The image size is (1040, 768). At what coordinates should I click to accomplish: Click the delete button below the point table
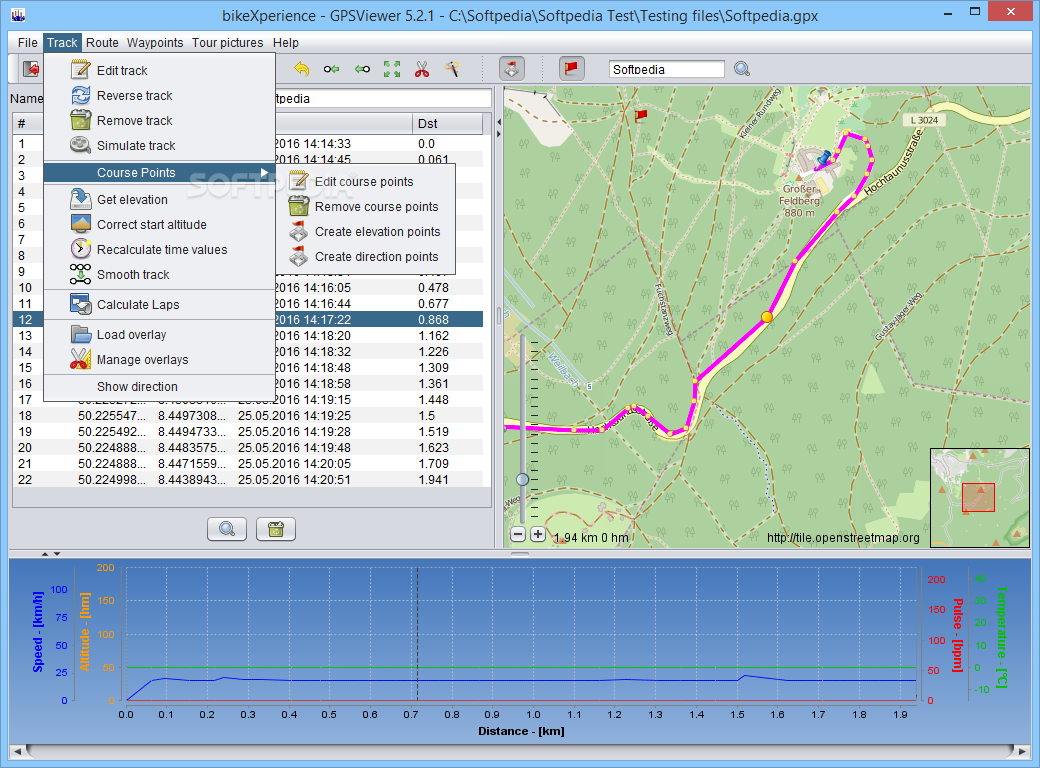[276, 529]
